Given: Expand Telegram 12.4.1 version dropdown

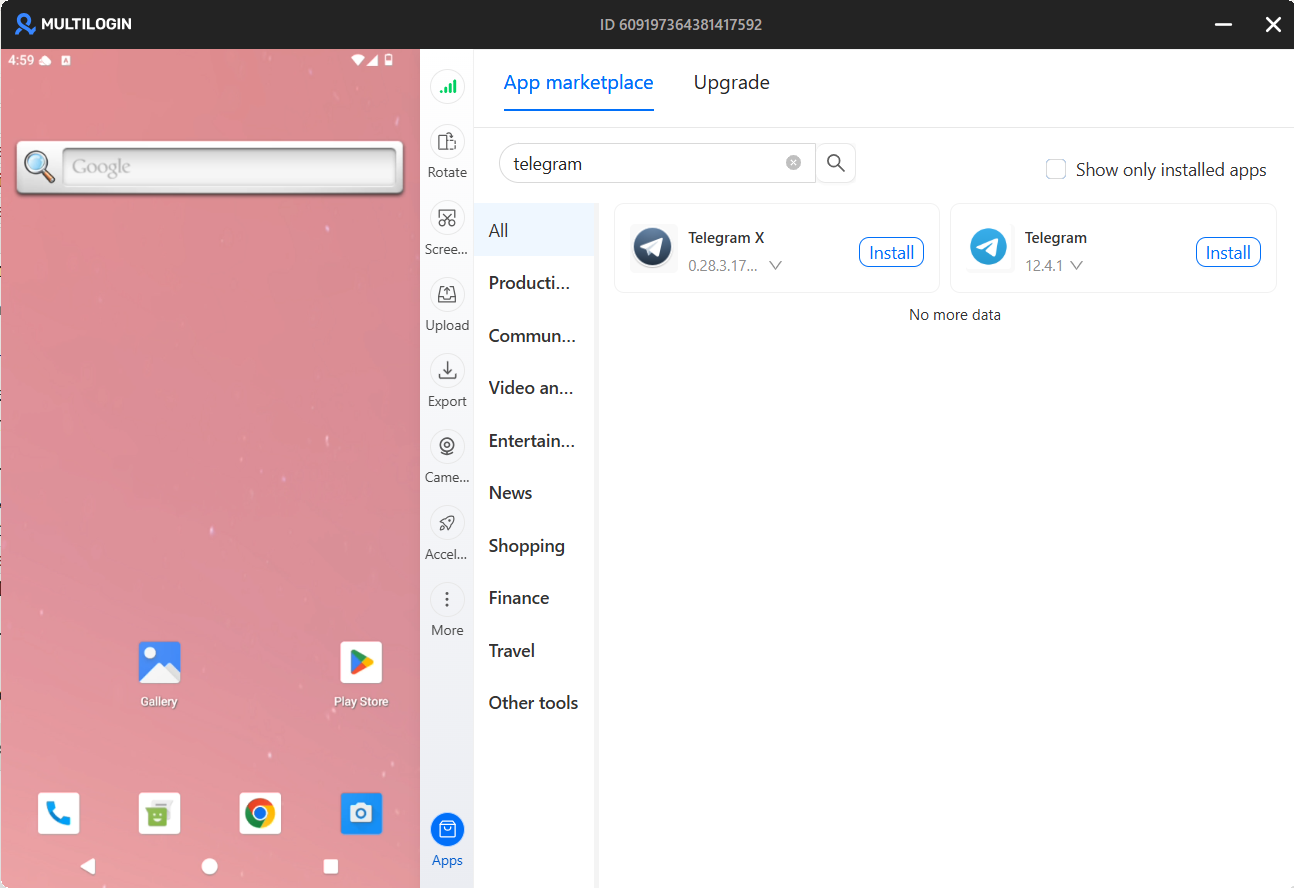Looking at the screenshot, I should pyautogui.click(x=1076, y=266).
